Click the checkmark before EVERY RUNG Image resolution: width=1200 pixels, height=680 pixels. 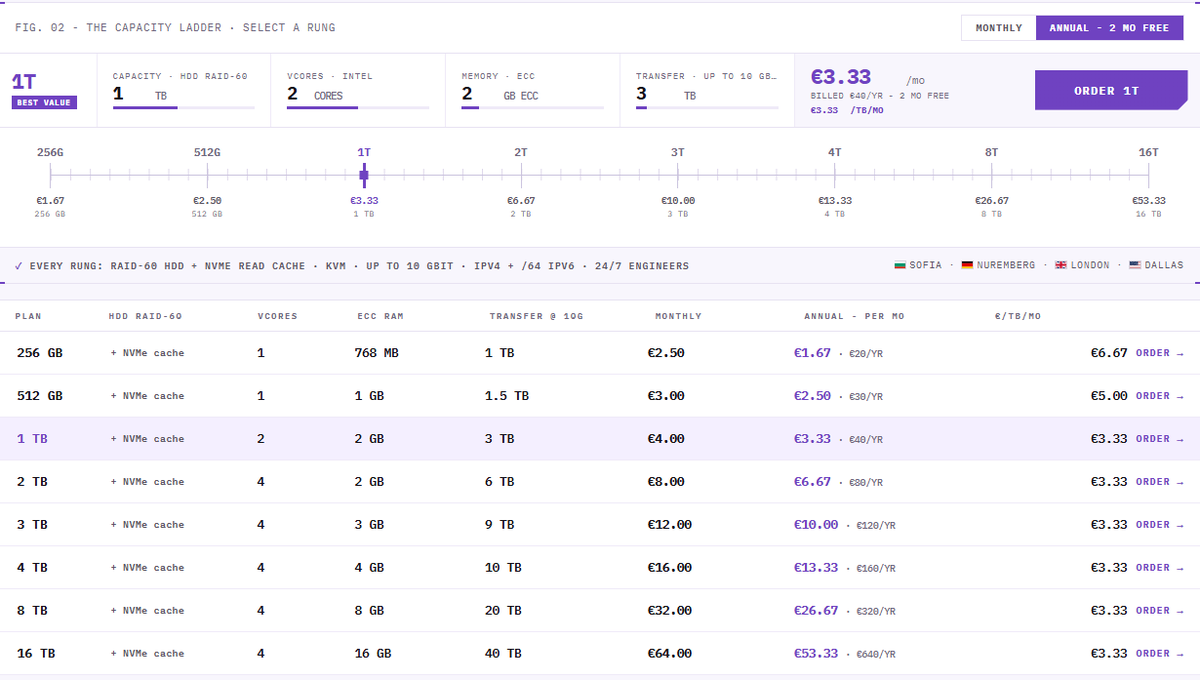19,266
